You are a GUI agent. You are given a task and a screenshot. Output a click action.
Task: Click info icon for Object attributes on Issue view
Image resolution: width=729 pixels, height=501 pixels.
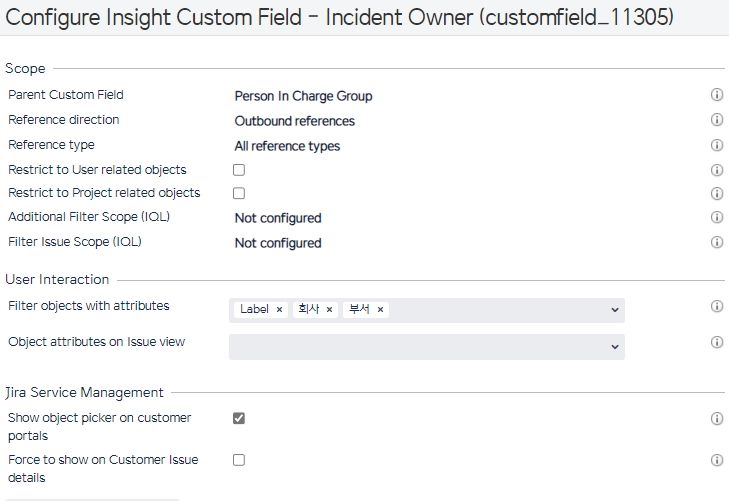coord(716,342)
